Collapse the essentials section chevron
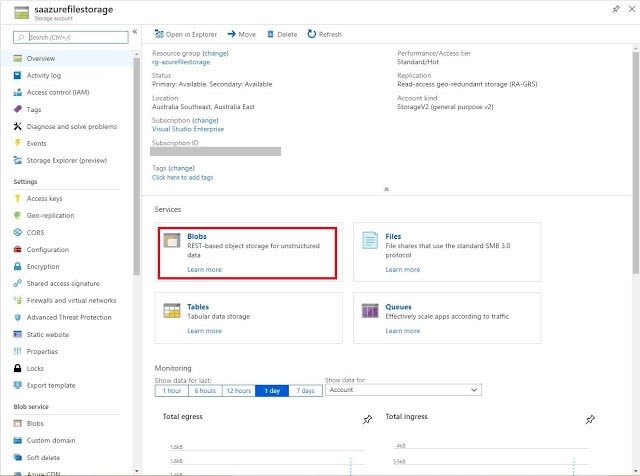This screenshot has height=476, width=640. tap(387, 189)
